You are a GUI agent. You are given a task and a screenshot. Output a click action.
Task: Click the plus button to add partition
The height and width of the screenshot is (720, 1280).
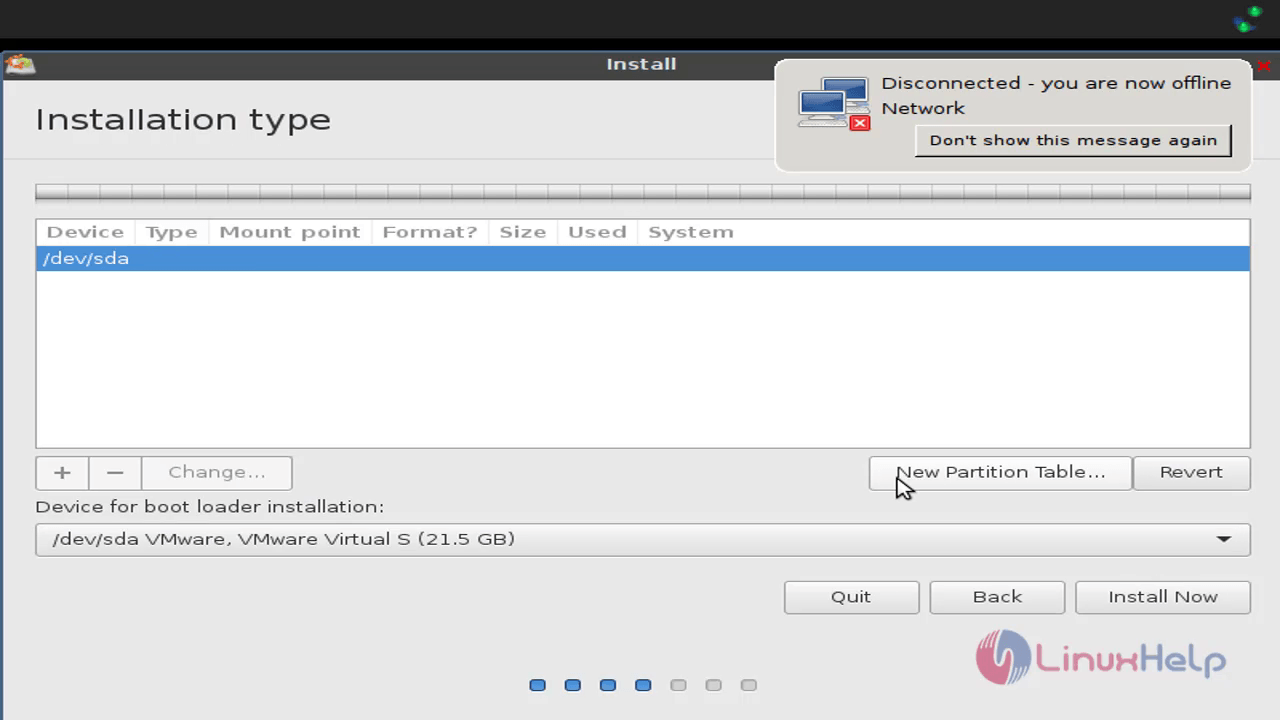pos(62,472)
